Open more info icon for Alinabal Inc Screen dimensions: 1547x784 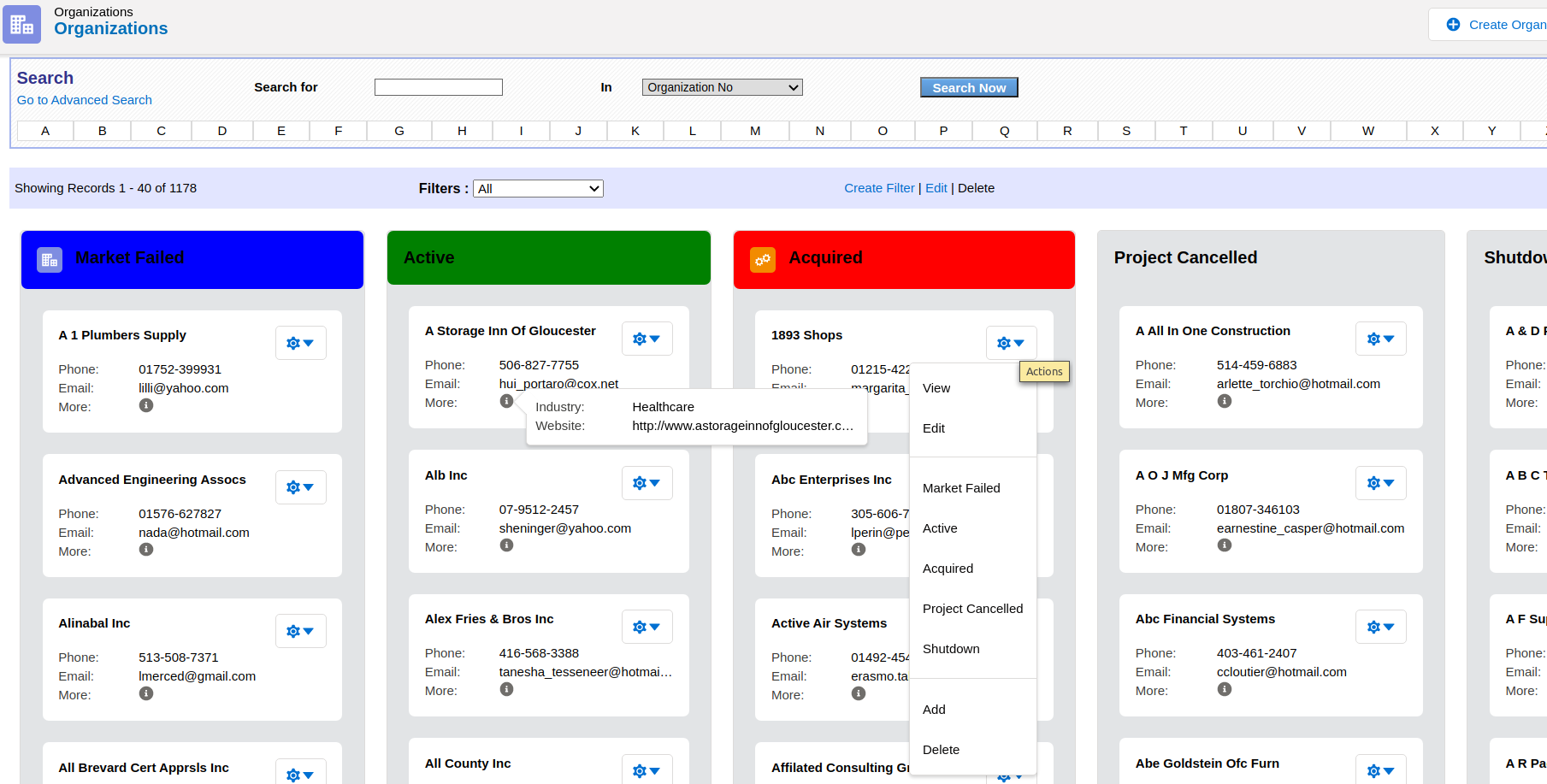coord(146,693)
